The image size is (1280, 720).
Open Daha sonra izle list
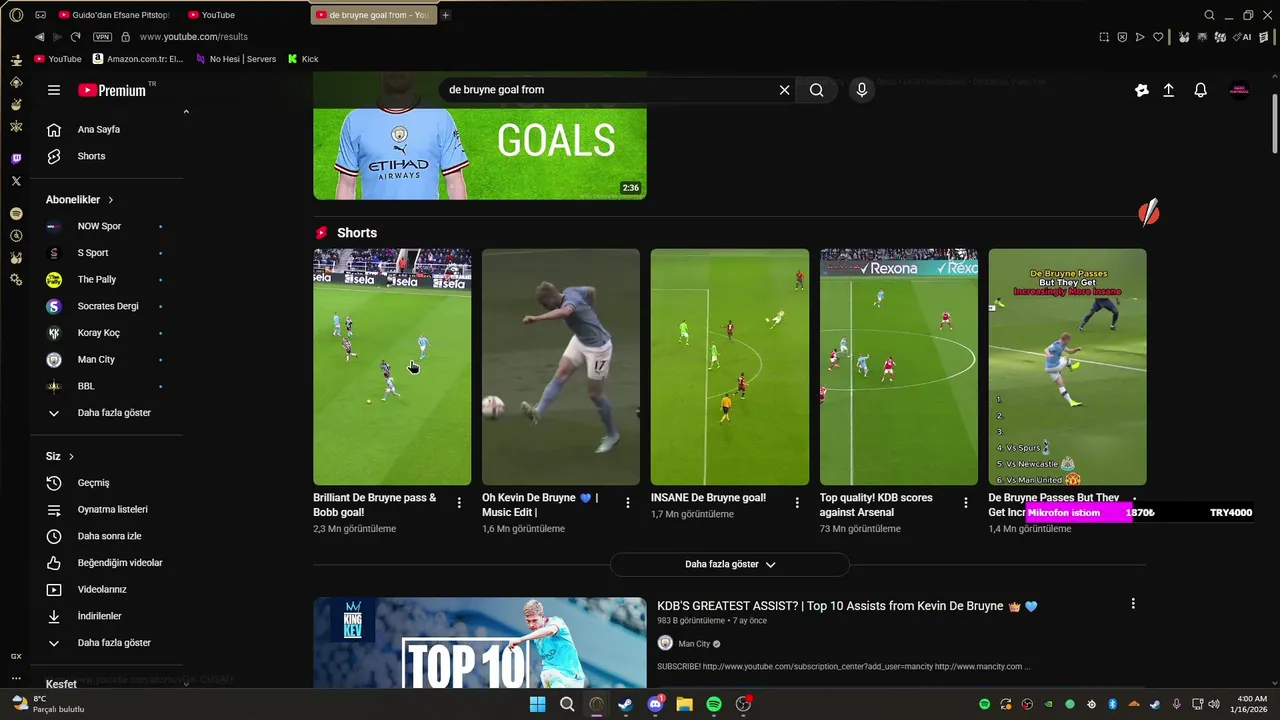coord(108,536)
